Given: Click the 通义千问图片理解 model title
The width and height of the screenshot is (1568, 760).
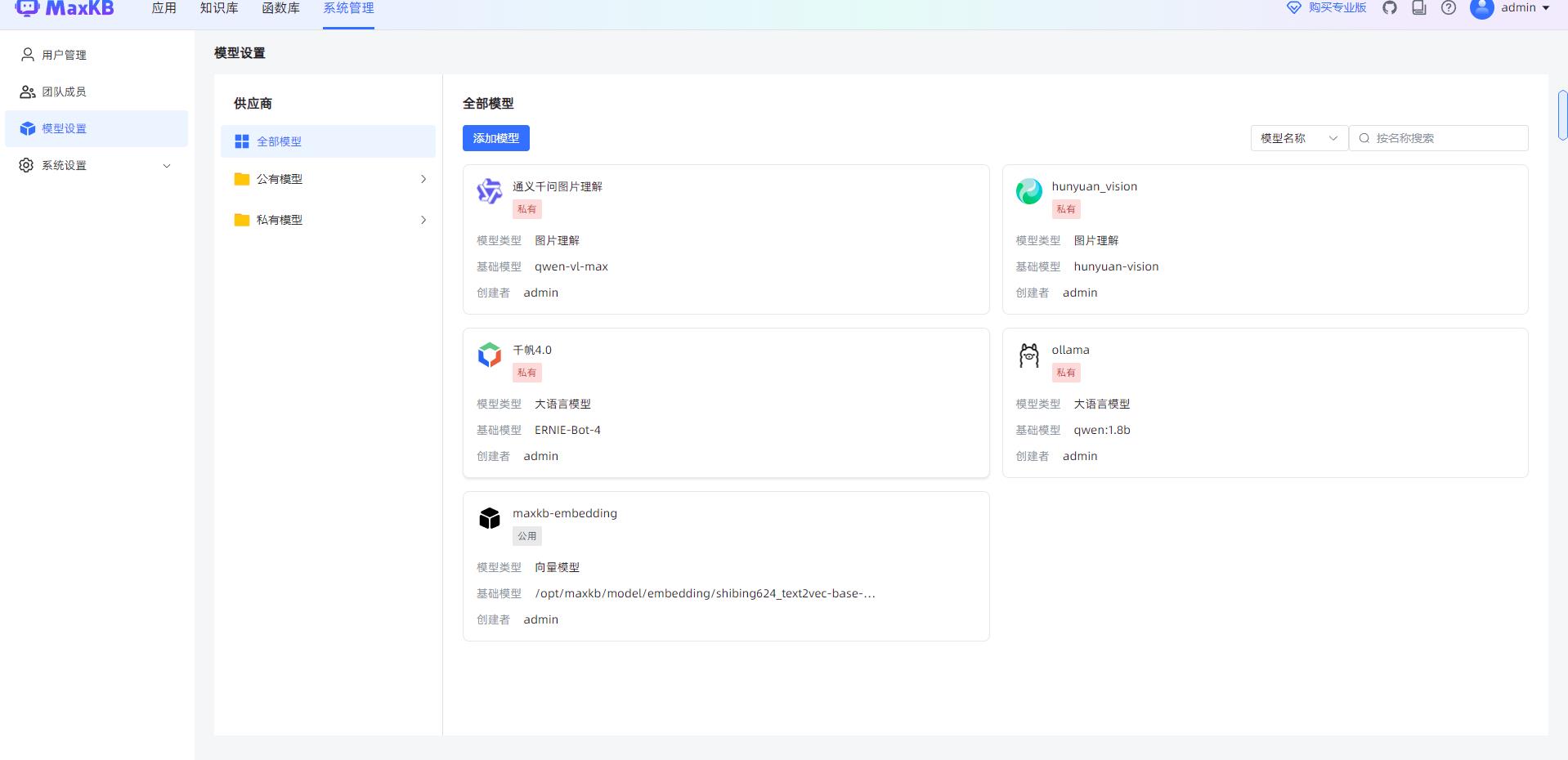Looking at the screenshot, I should point(558,186).
